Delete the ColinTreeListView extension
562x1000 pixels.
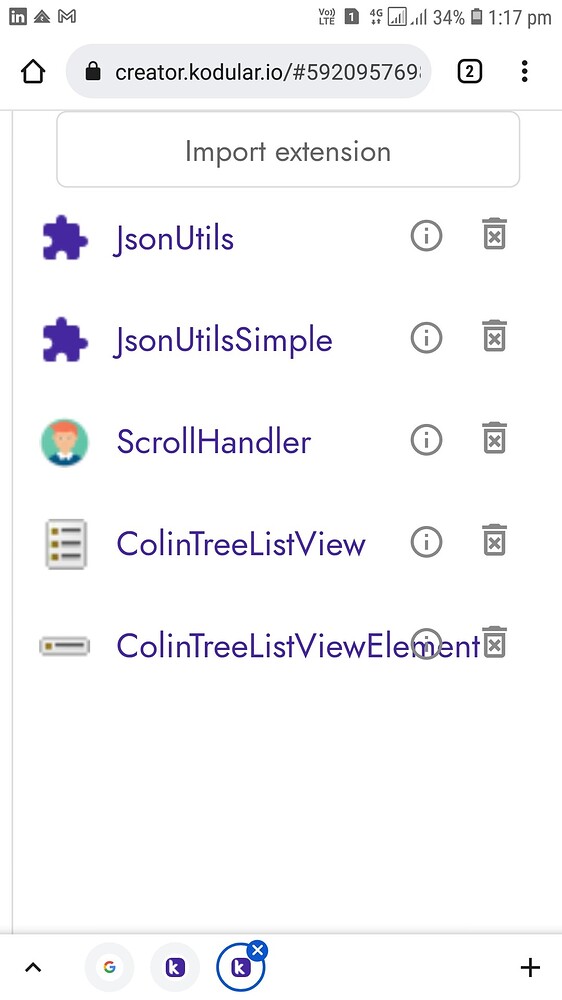(494, 540)
